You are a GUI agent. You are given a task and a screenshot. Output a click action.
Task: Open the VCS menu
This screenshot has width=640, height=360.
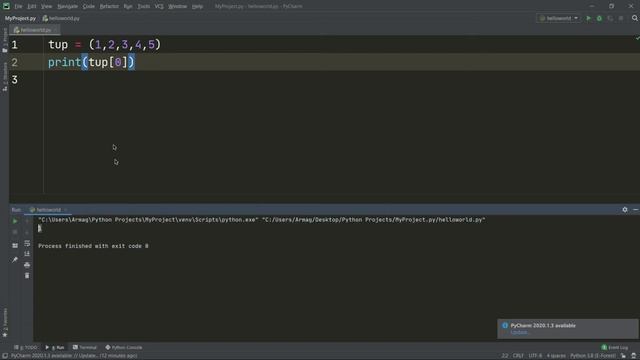coord(159,7)
